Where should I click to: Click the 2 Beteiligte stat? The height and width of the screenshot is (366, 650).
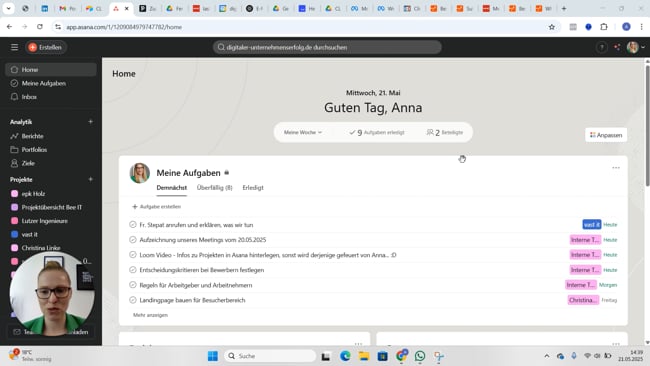[x=445, y=133]
